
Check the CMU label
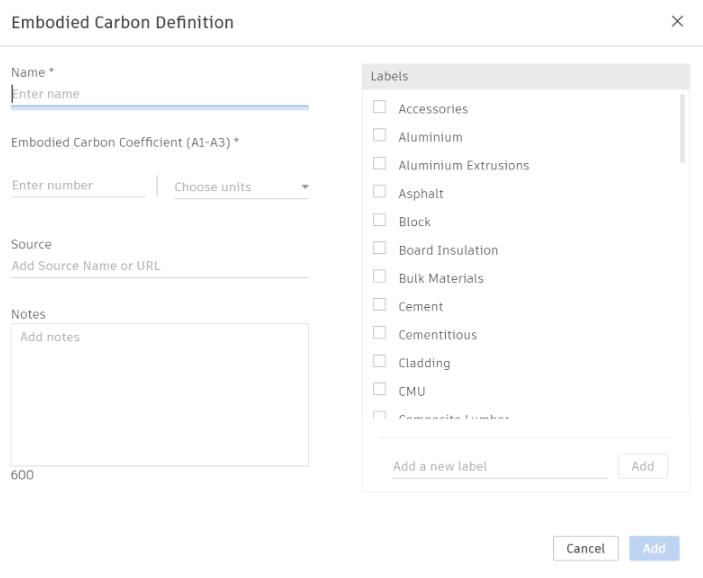tap(380, 391)
